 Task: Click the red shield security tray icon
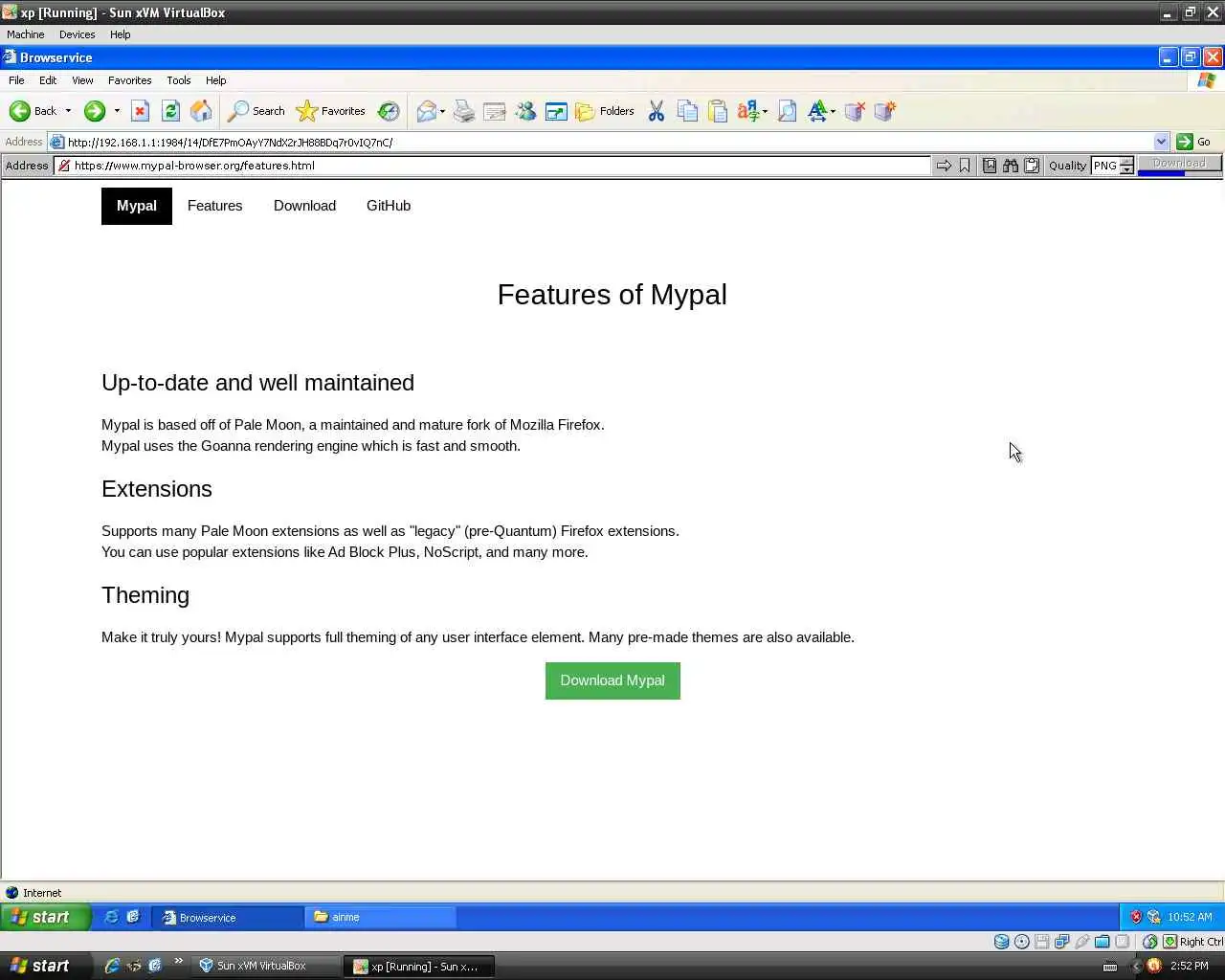click(1136, 917)
